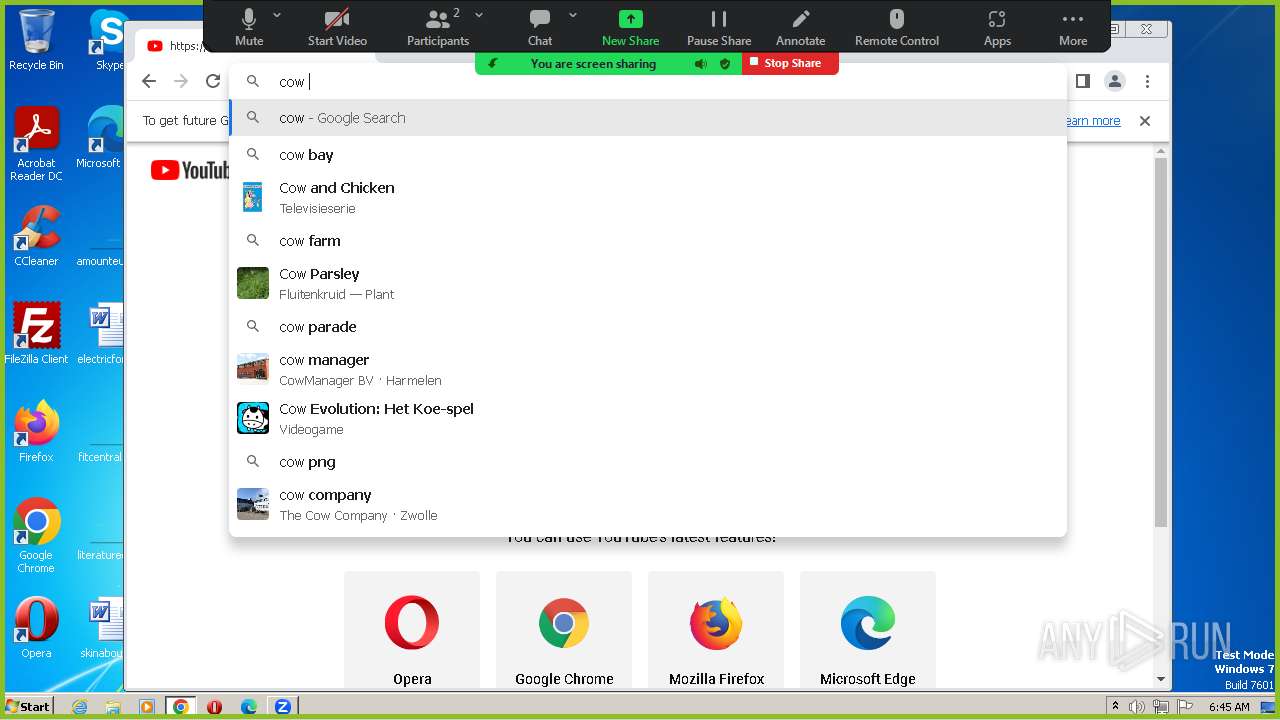Open More options in Zoom toolbar
1280x720 pixels.
click(1073, 27)
